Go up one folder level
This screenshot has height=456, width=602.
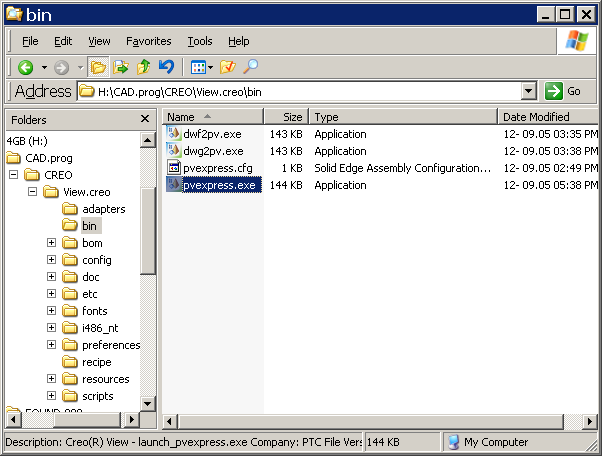click(x=144, y=67)
